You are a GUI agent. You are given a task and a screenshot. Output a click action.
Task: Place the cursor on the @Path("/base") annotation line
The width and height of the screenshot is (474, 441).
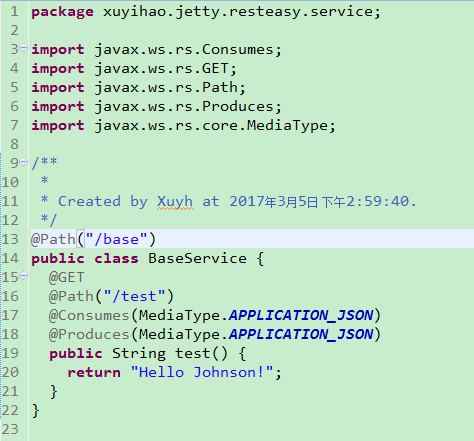[252, 239]
